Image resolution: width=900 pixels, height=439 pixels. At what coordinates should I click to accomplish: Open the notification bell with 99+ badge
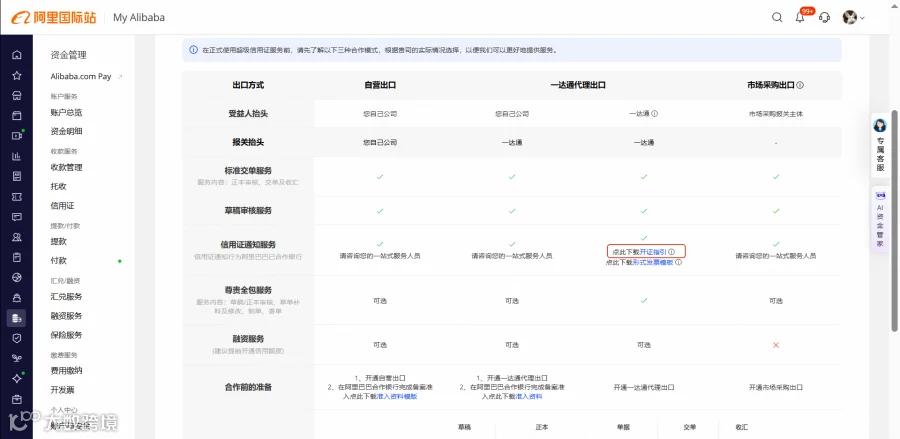(x=801, y=17)
